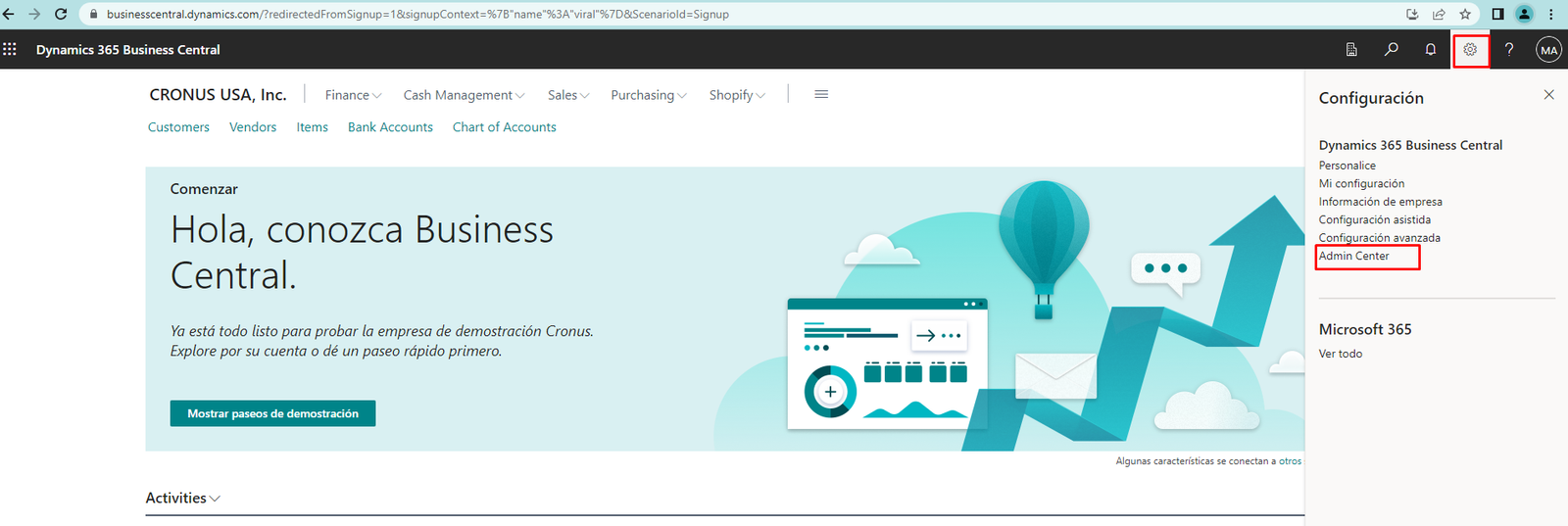Select Configuración avanzada
The width and height of the screenshot is (1568, 526).
pos(1379,238)
